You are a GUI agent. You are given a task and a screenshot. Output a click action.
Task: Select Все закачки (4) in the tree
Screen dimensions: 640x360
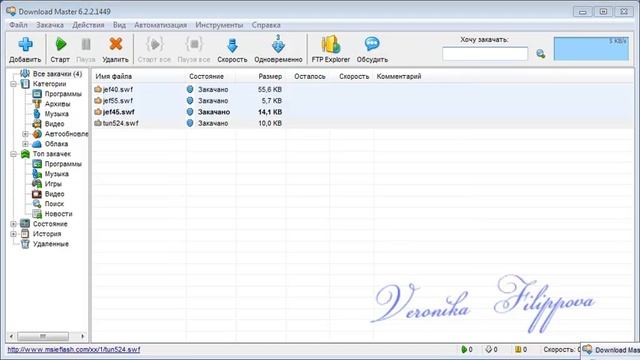[57, 74]
